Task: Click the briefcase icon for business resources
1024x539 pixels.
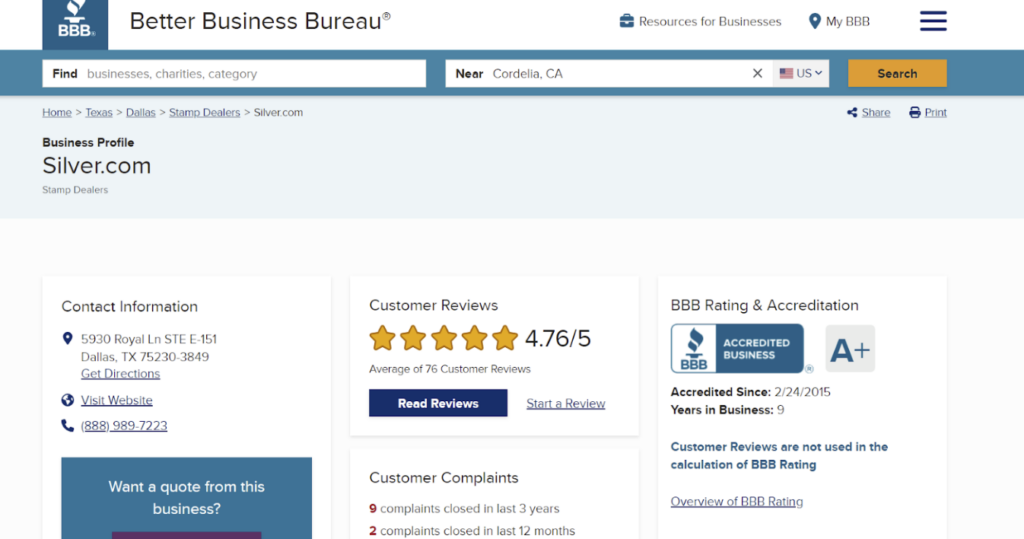Action: point(626,21)
